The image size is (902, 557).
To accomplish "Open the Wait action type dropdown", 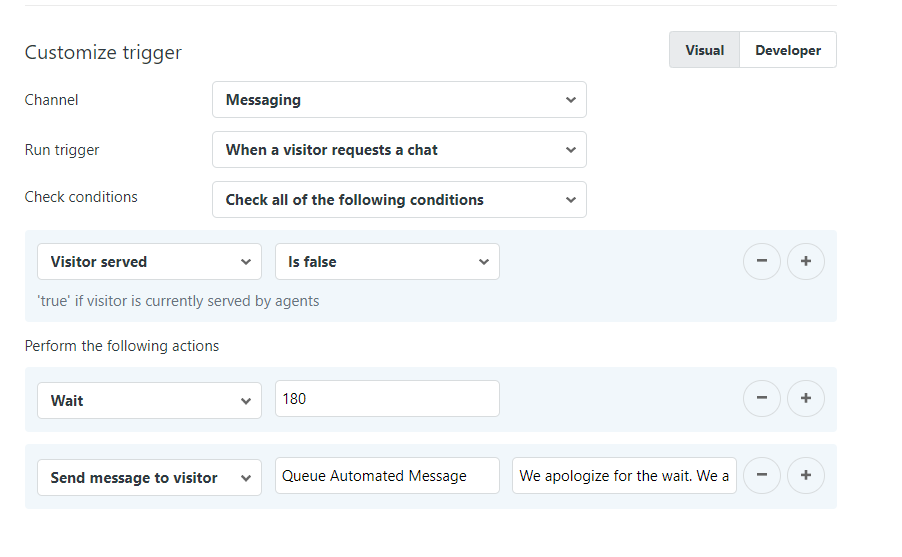I will (149, 400).
